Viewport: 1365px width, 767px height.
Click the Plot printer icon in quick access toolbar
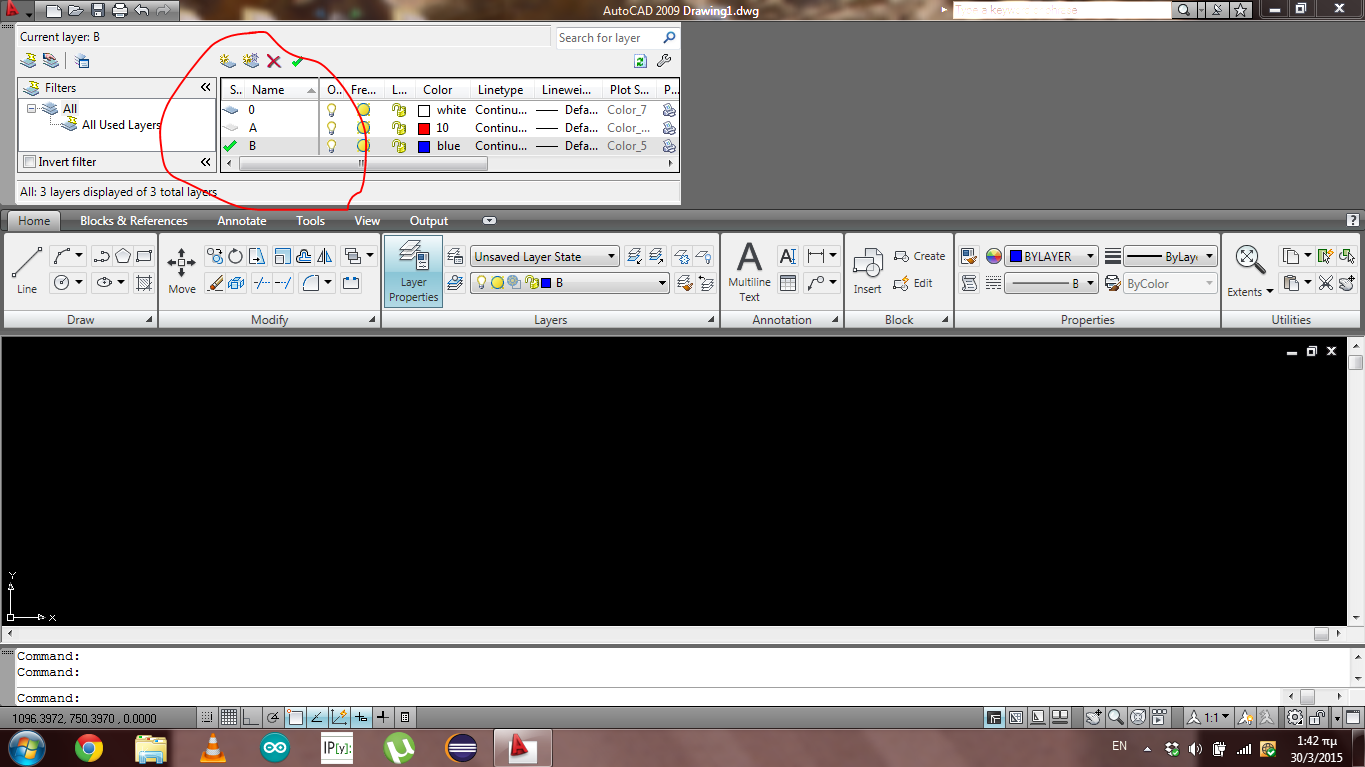120,11
